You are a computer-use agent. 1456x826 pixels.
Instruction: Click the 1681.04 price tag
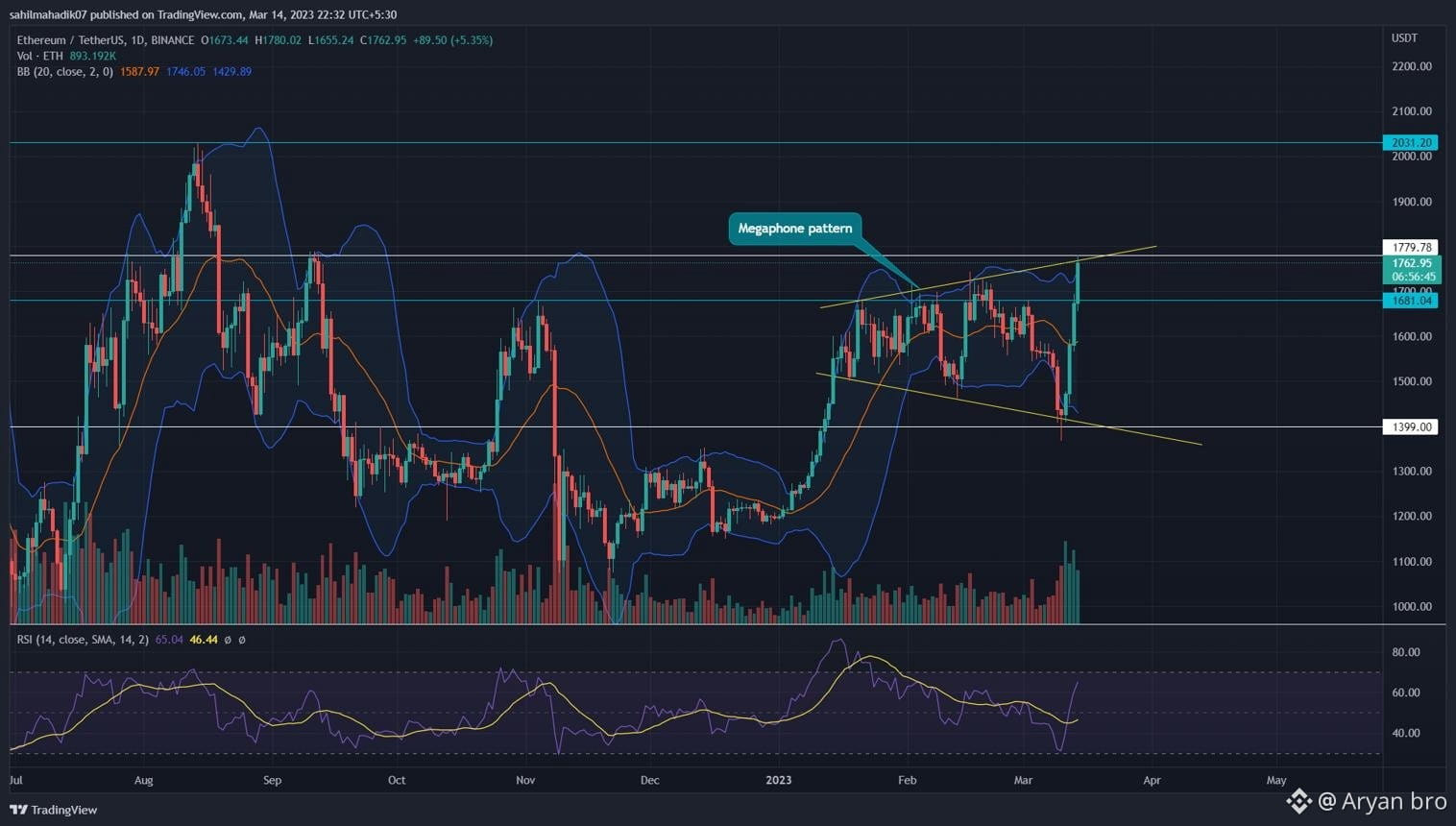pos(1410,301)
